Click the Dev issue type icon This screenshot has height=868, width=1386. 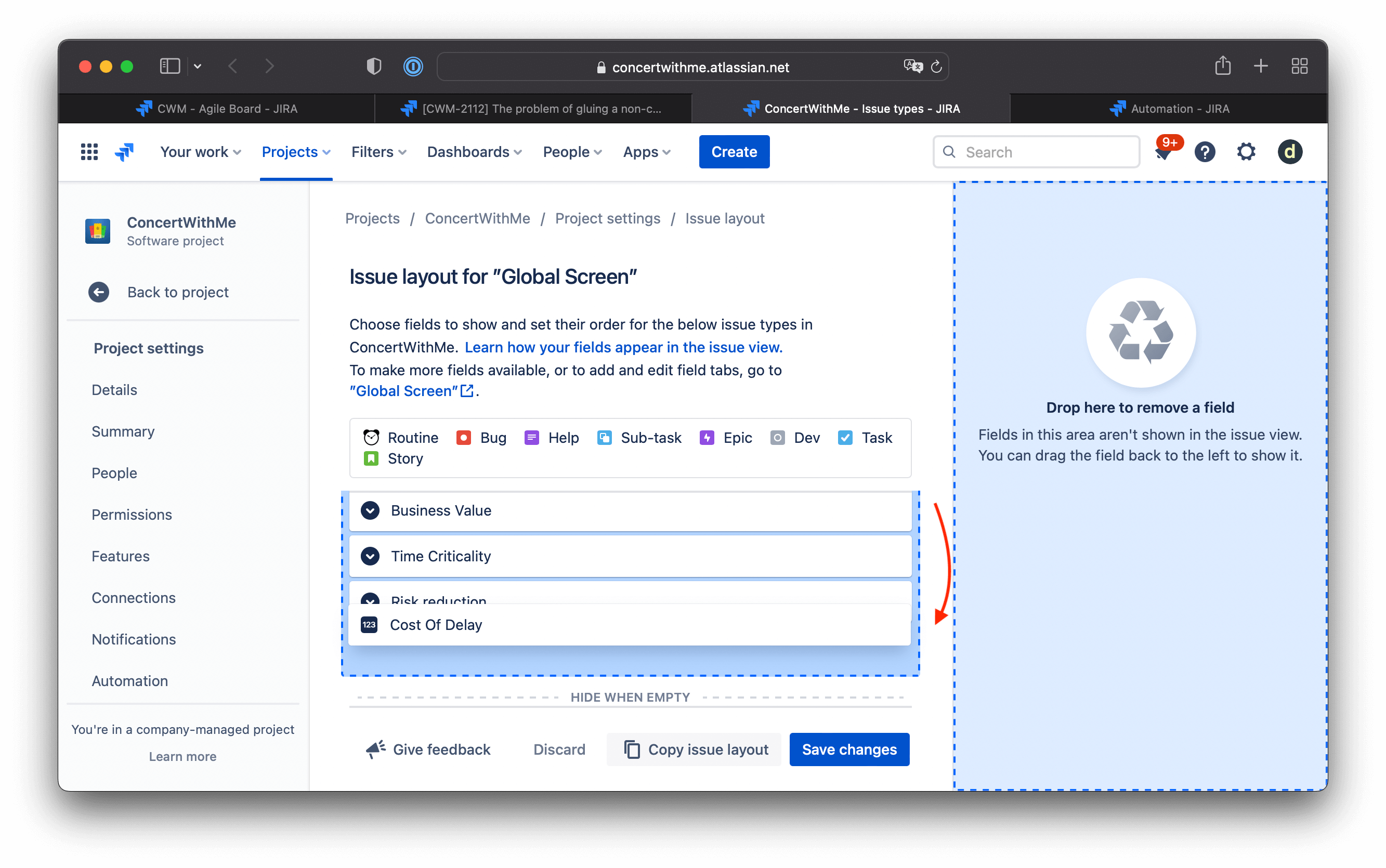[778, 438]
